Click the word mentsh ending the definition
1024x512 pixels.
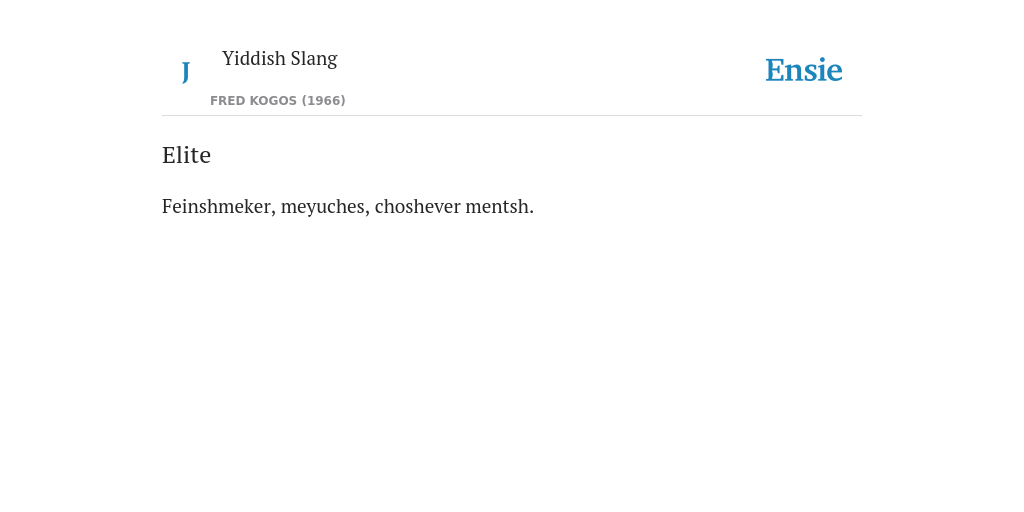pyautogui.click(x=499, y=206)
